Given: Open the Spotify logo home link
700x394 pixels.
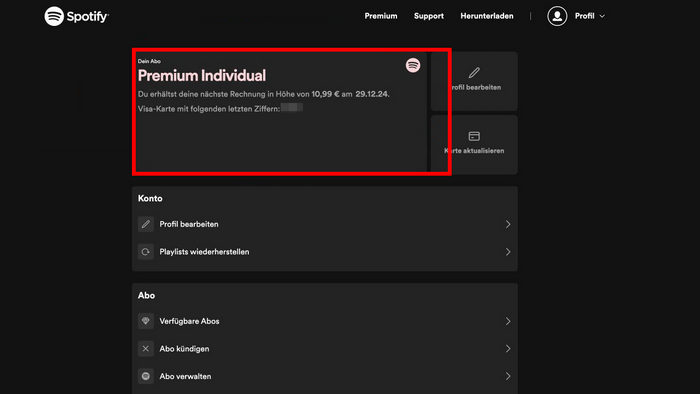Looking at the screenshot, I should click(76, 16).
